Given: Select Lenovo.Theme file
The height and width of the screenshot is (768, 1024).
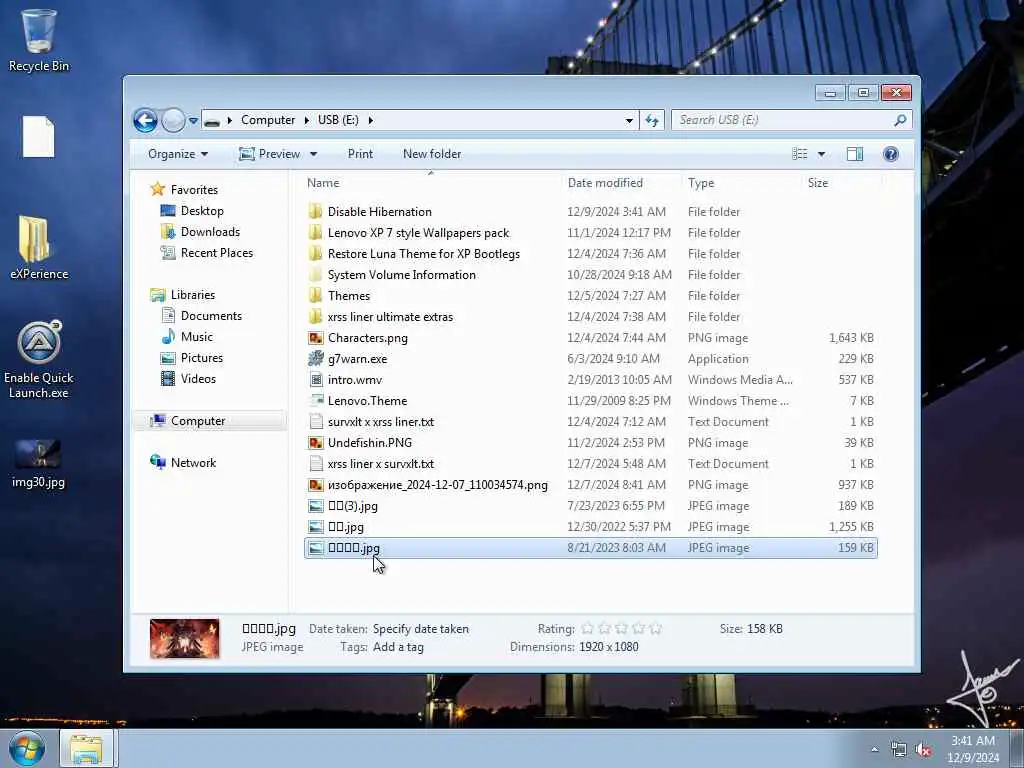Looking at the screenshot, I should point(367,400).
